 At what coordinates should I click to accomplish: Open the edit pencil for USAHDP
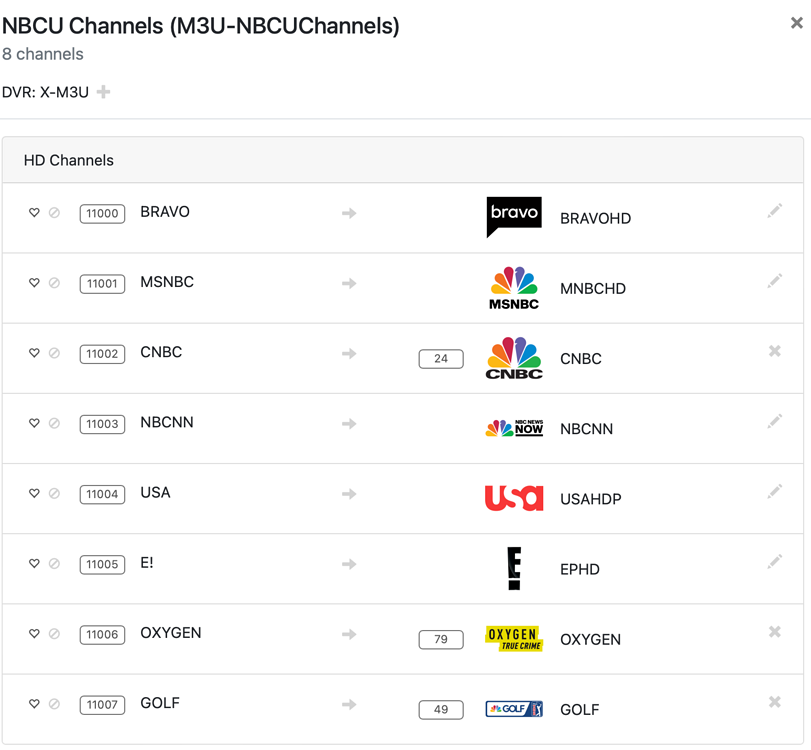tap(775, 491)
